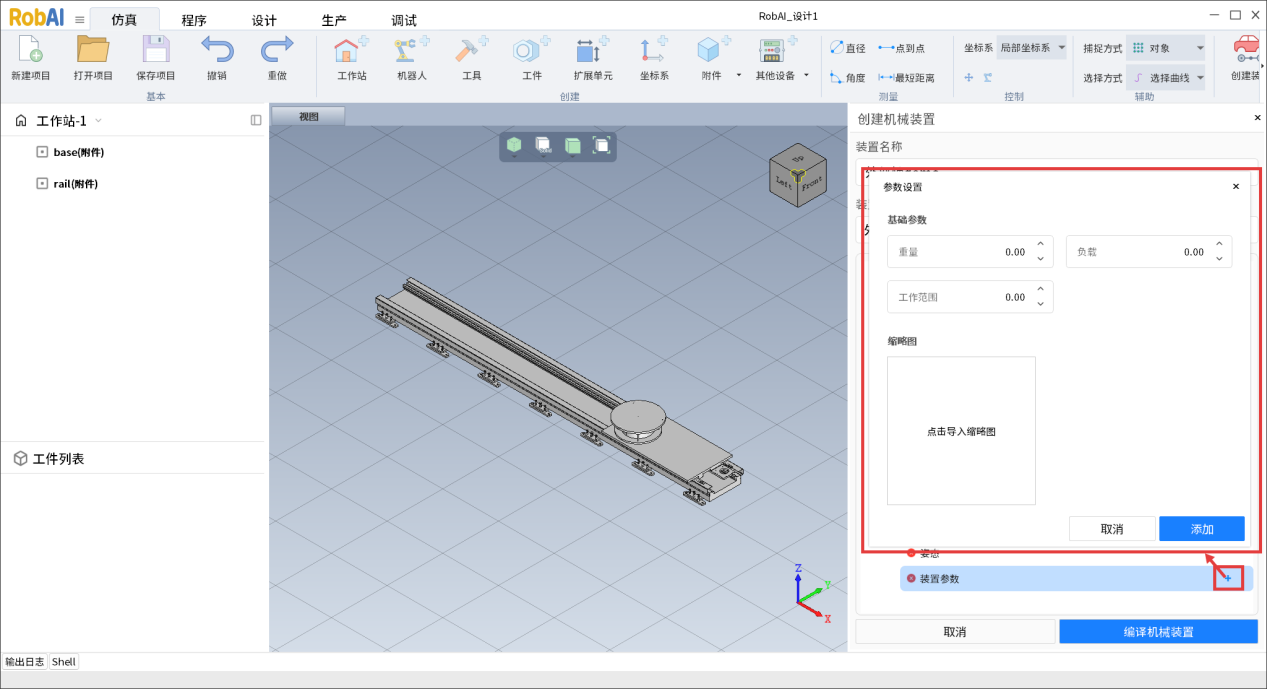Click the 重量 input field

[970, 252]
